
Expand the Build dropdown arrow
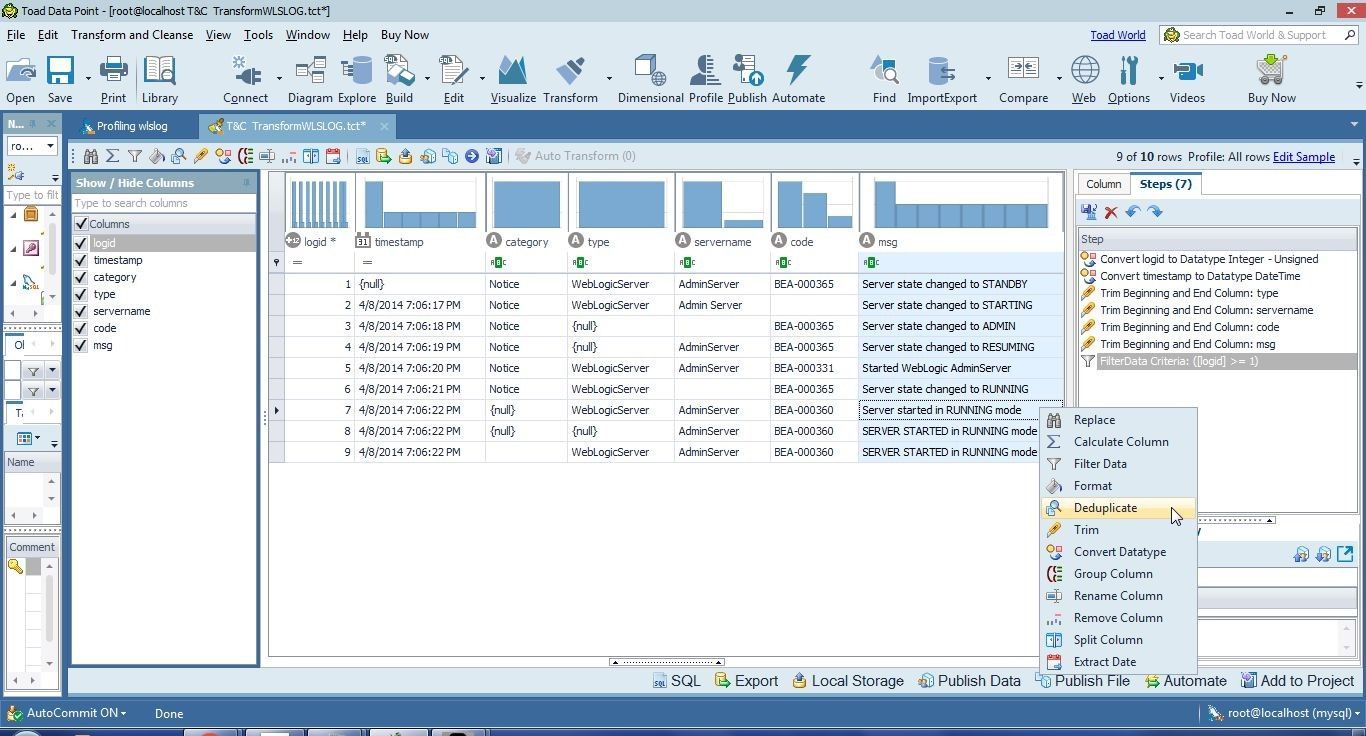click(427, 78)
